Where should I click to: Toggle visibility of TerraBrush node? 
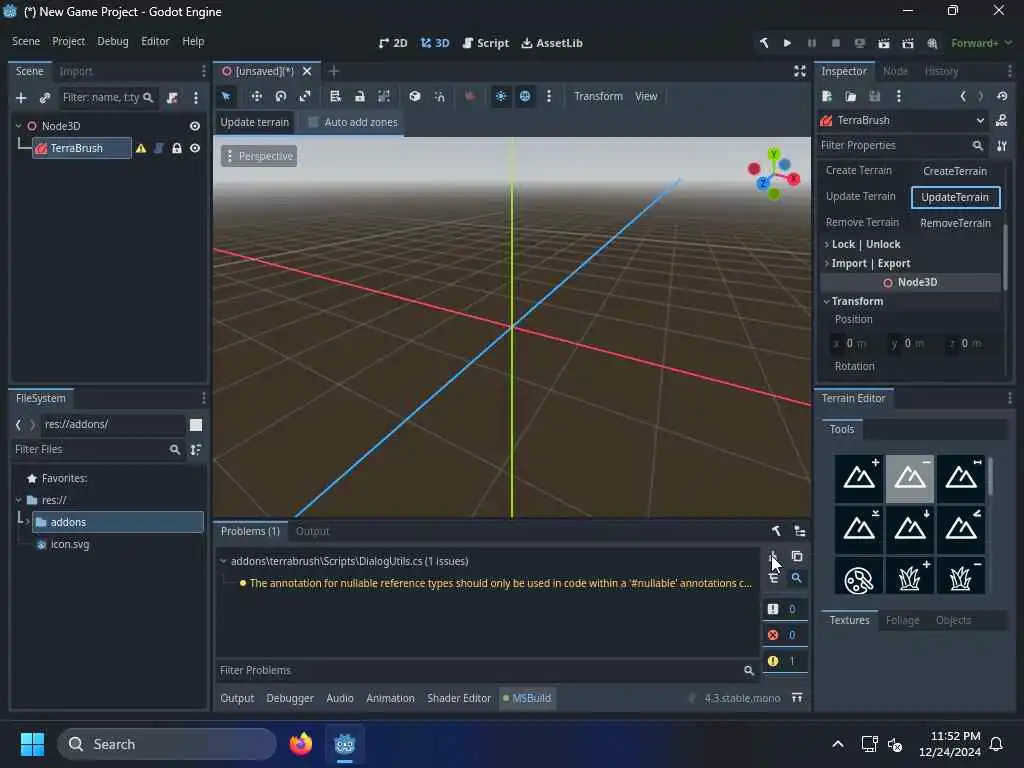(195, 148)
